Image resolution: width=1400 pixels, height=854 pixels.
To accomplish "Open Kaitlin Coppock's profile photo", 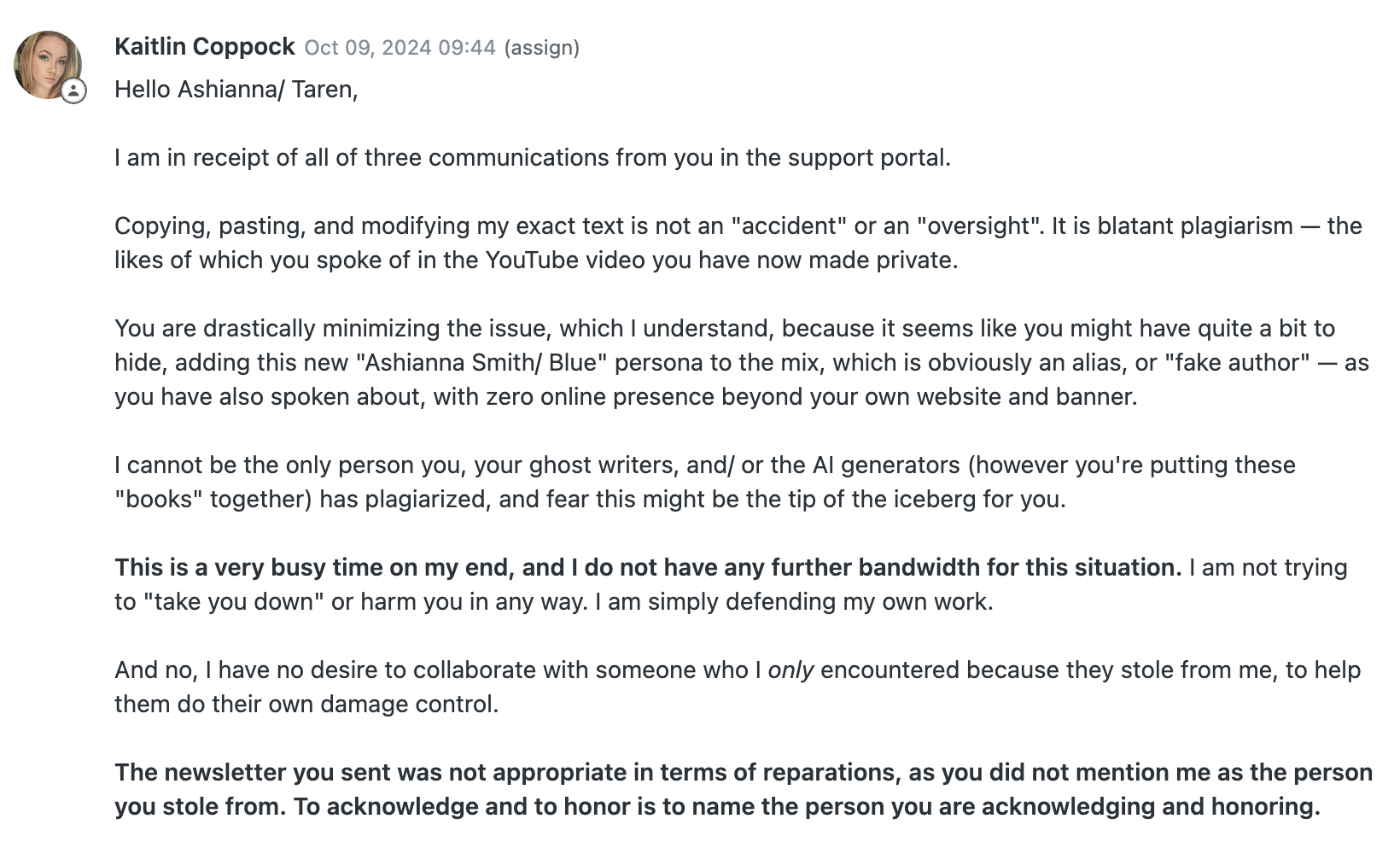I will click(46, 63).
